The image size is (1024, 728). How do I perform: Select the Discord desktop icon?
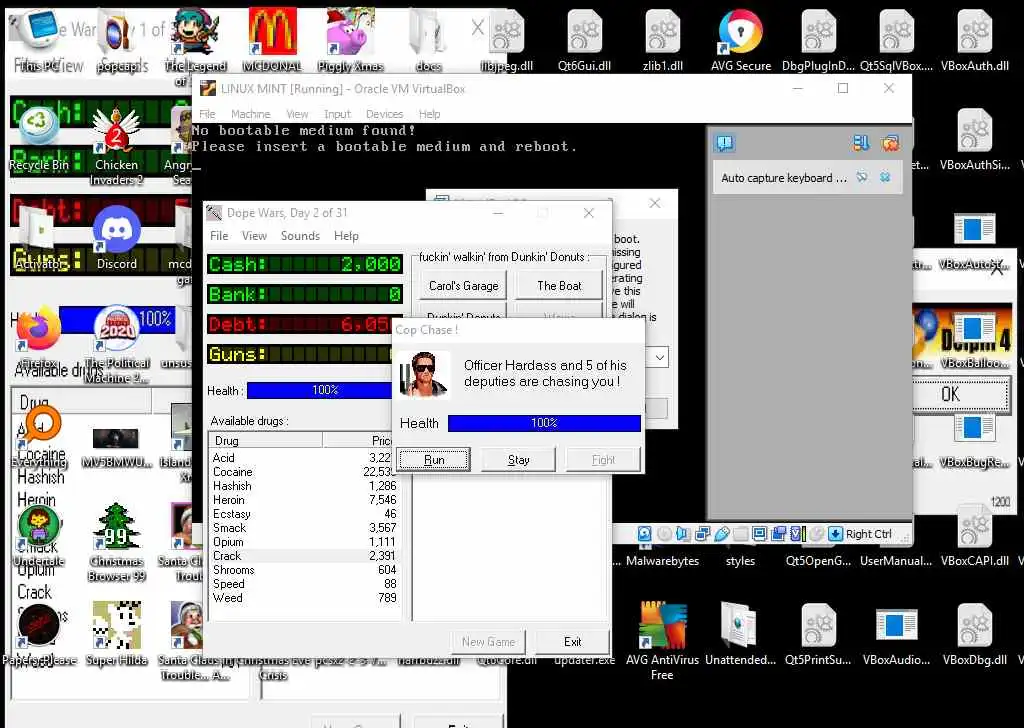click(x=117, y=238)
